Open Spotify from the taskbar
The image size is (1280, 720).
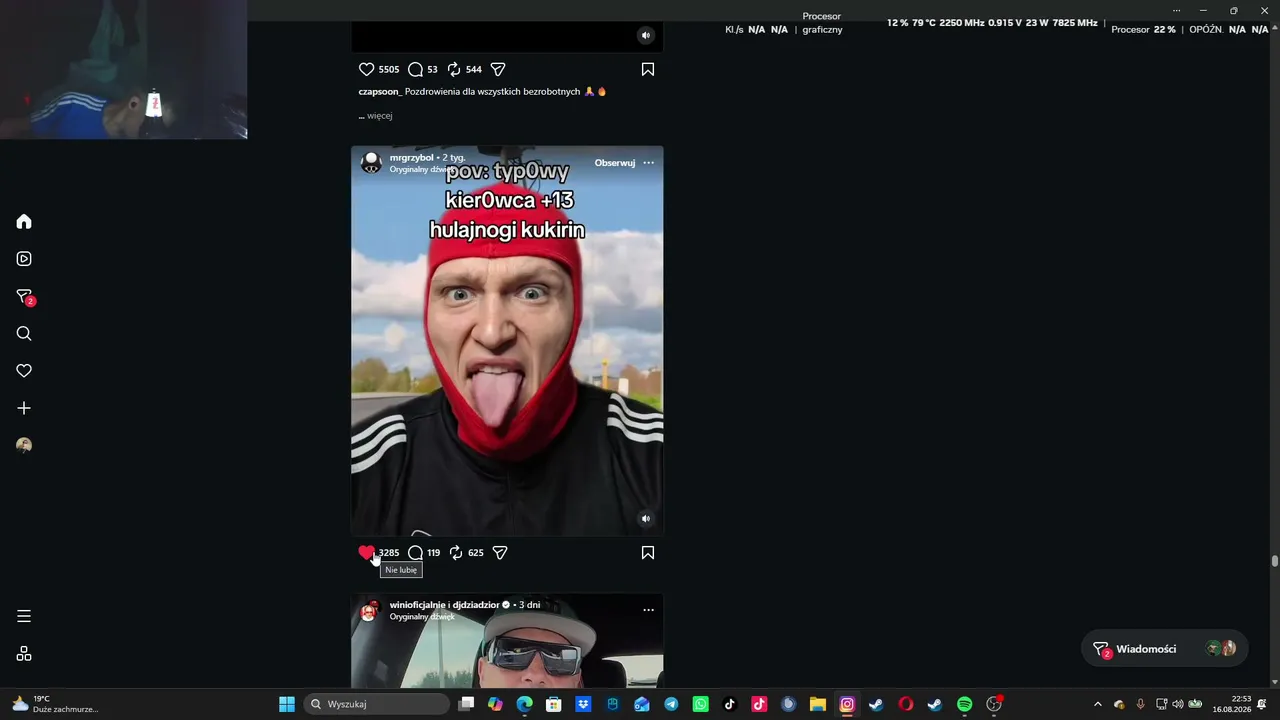965,704
